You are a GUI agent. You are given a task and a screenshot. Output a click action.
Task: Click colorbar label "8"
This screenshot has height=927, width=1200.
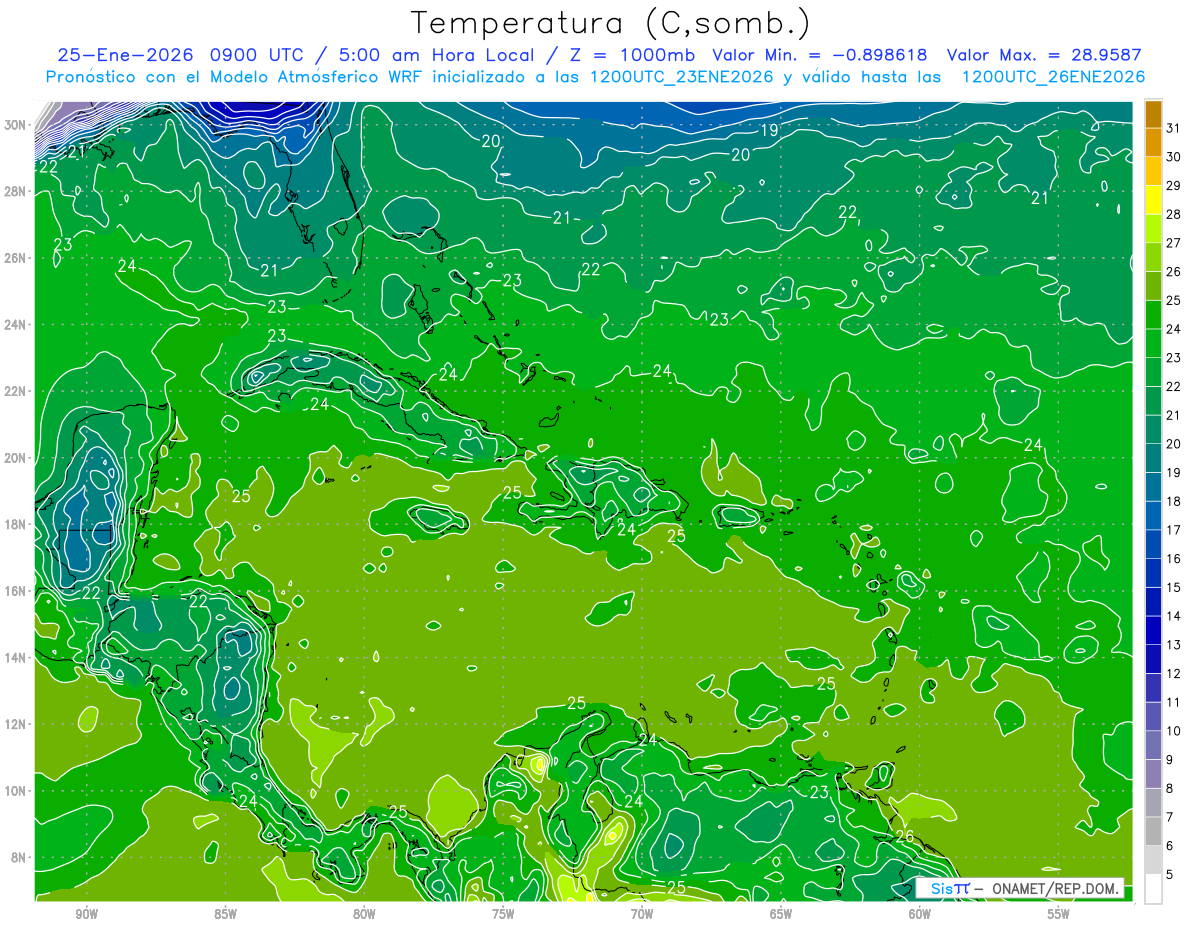pyautogui.click(x=1169, y=789)
